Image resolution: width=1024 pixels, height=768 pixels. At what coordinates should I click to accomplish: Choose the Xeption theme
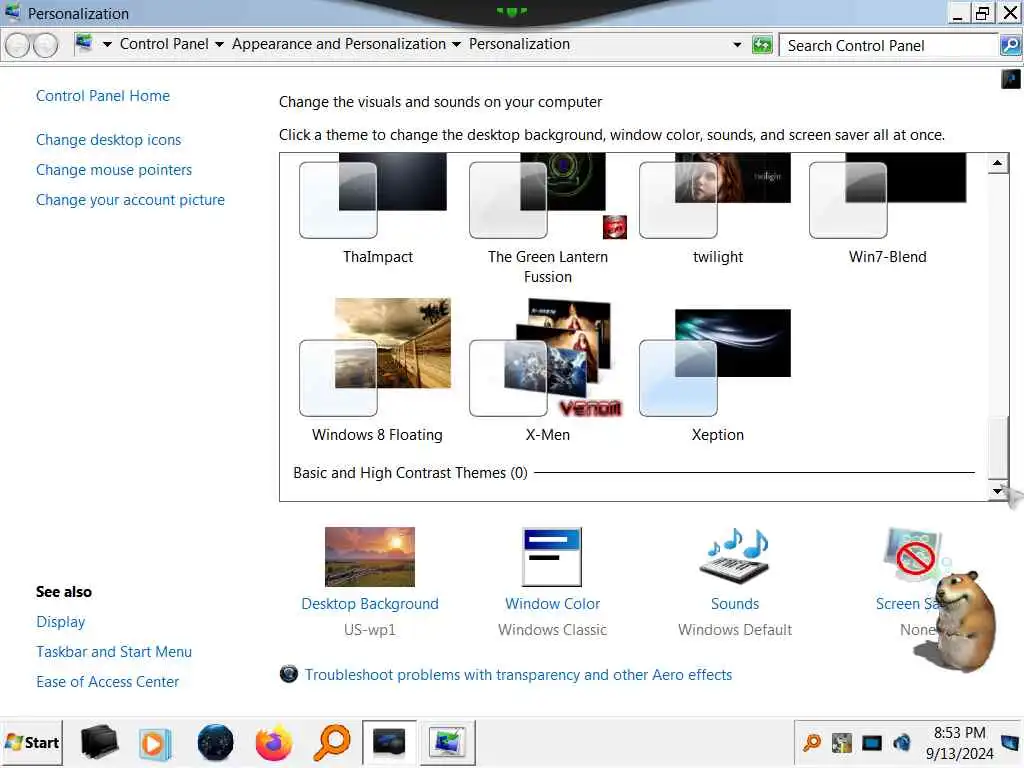coord(714,362)
